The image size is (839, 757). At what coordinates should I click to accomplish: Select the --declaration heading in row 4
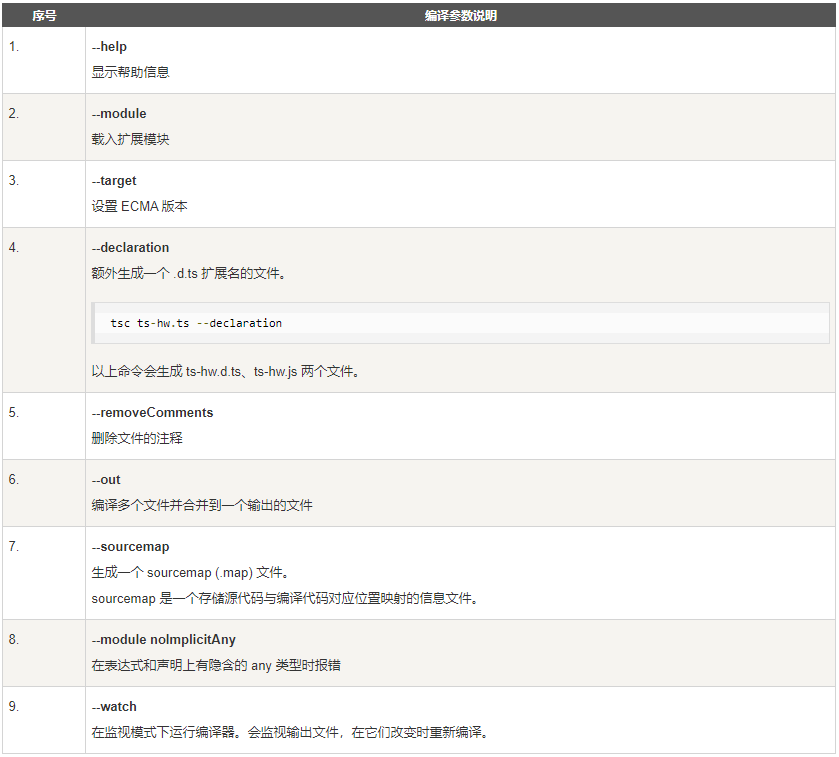(130, 248)
